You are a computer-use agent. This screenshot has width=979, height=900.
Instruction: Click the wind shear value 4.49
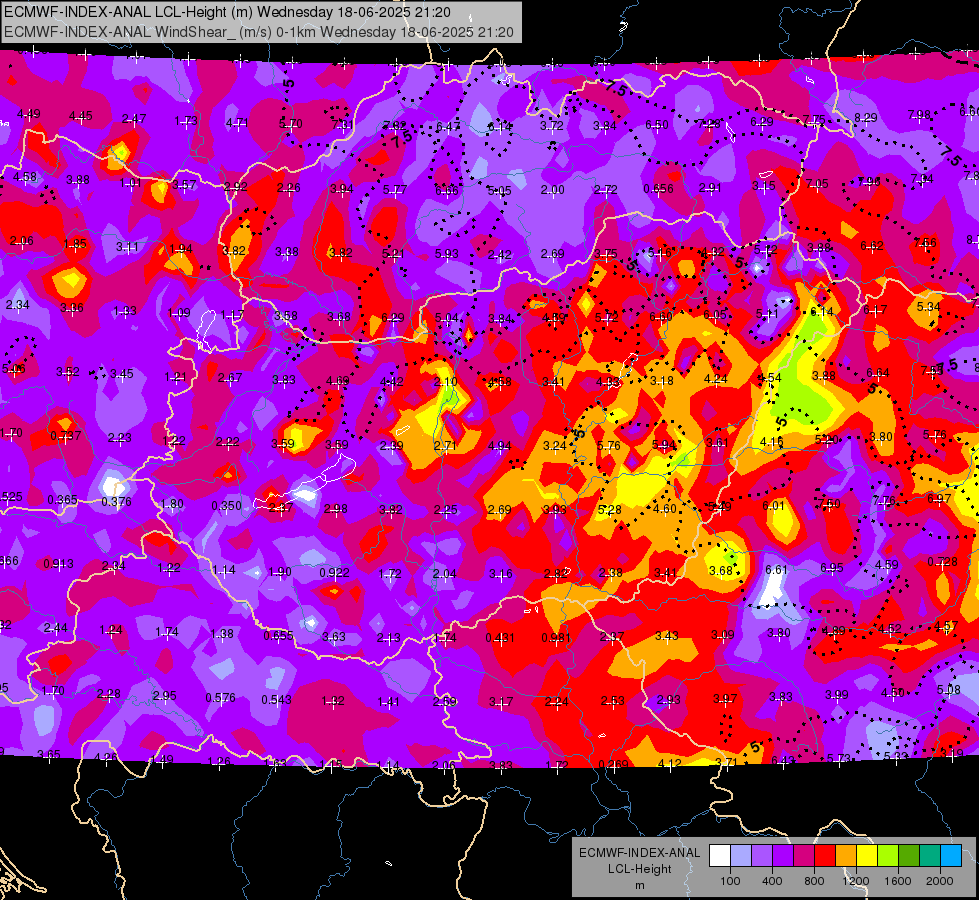tap(29, 114)
